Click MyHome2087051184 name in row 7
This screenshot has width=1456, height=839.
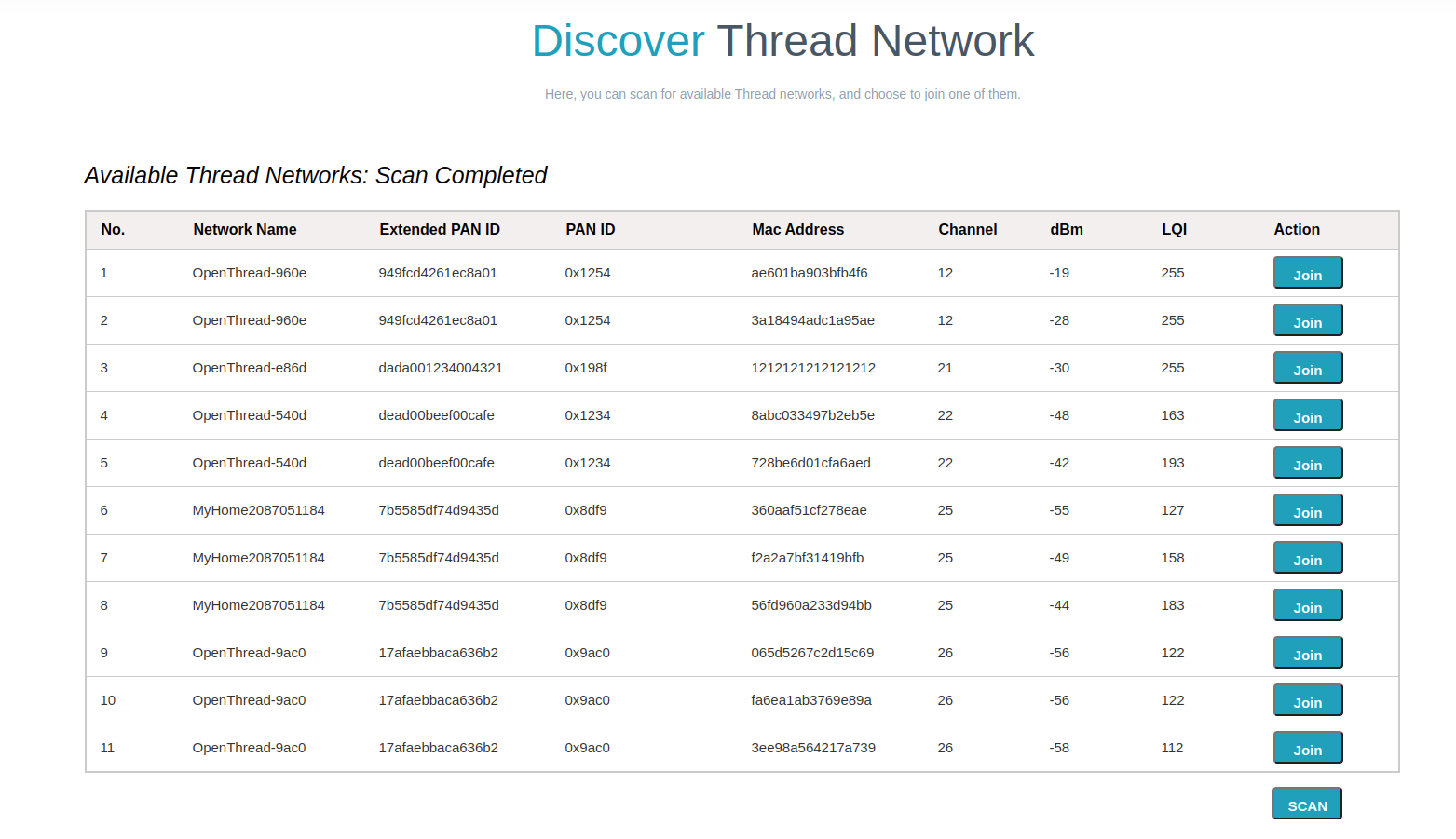259,558
